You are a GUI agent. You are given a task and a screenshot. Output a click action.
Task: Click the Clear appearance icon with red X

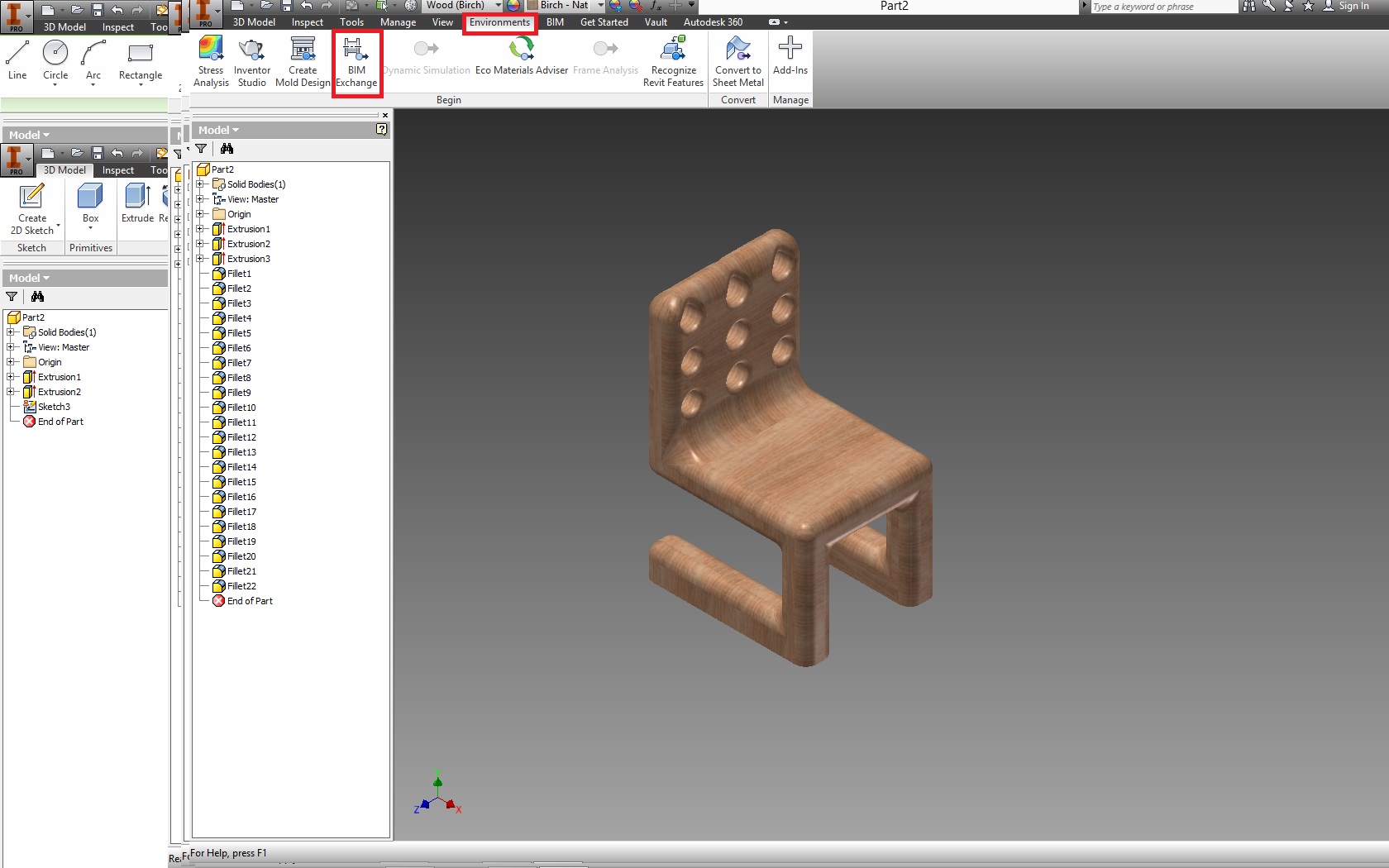pos(636,6)
